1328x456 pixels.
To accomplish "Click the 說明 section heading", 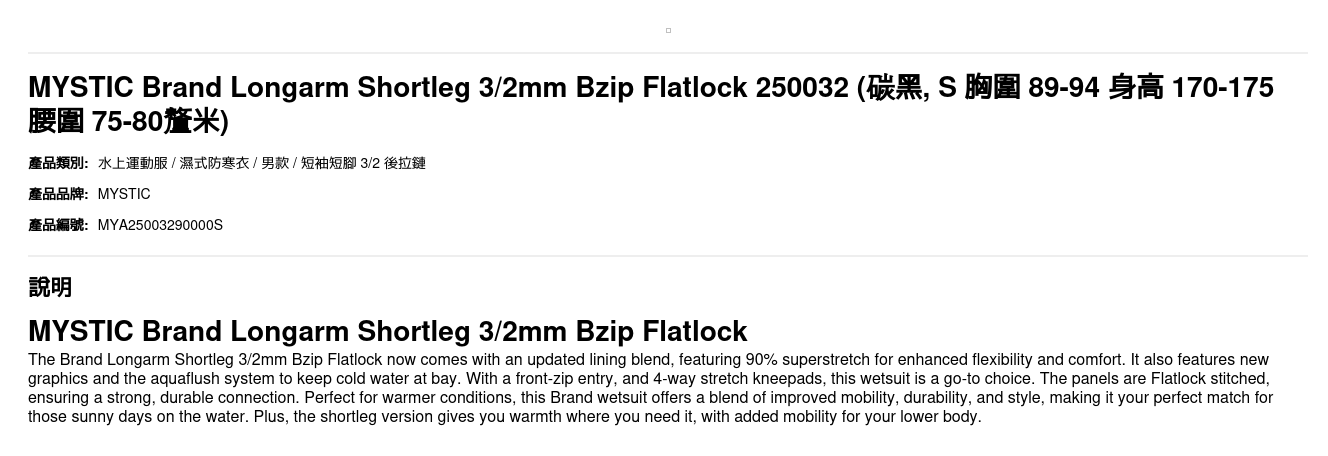I will click(x=50, y=287).
